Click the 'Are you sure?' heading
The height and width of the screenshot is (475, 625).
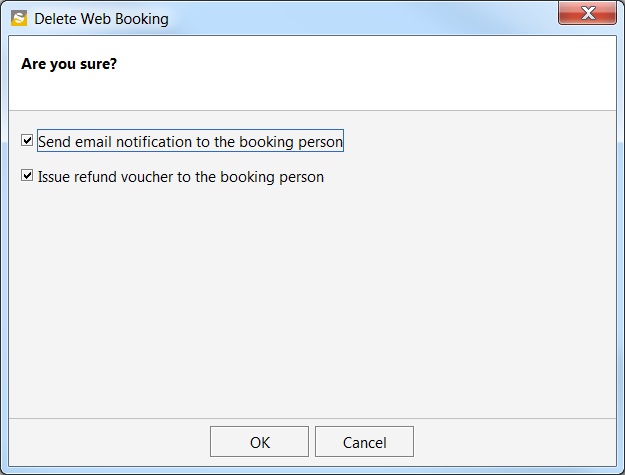pyautogui.click(x=69, y=64)
